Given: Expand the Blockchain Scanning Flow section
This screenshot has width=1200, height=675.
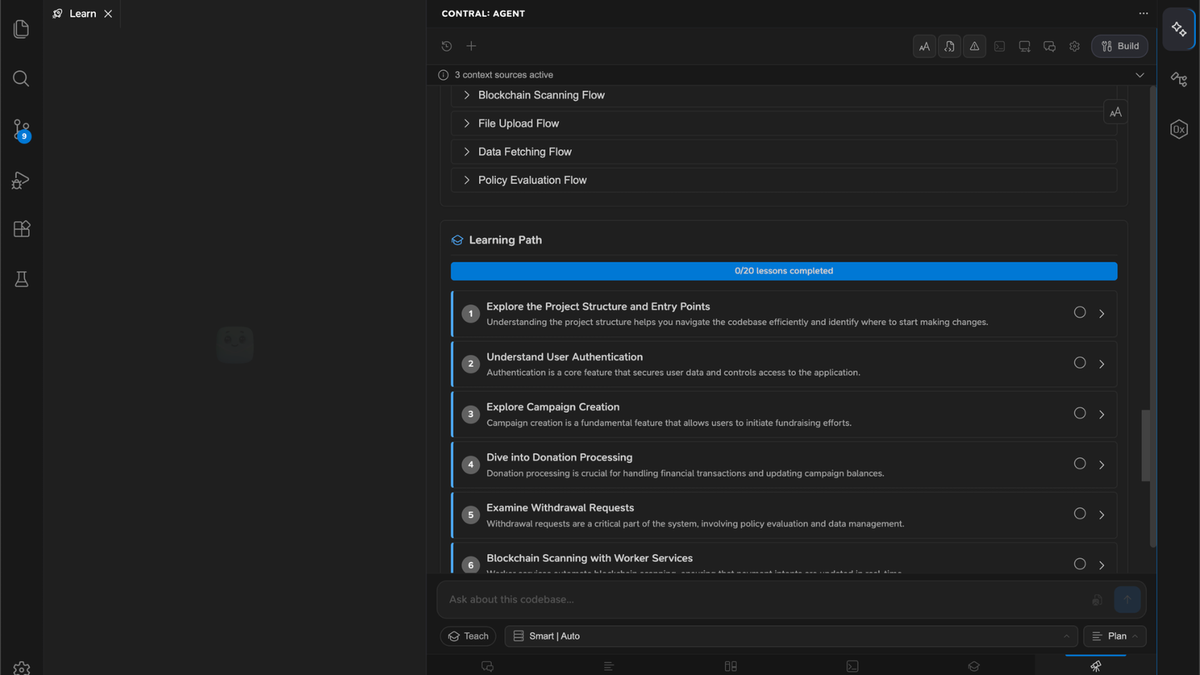Looking at the screenshot, I should pyautogui.click(x=784, y=95).
